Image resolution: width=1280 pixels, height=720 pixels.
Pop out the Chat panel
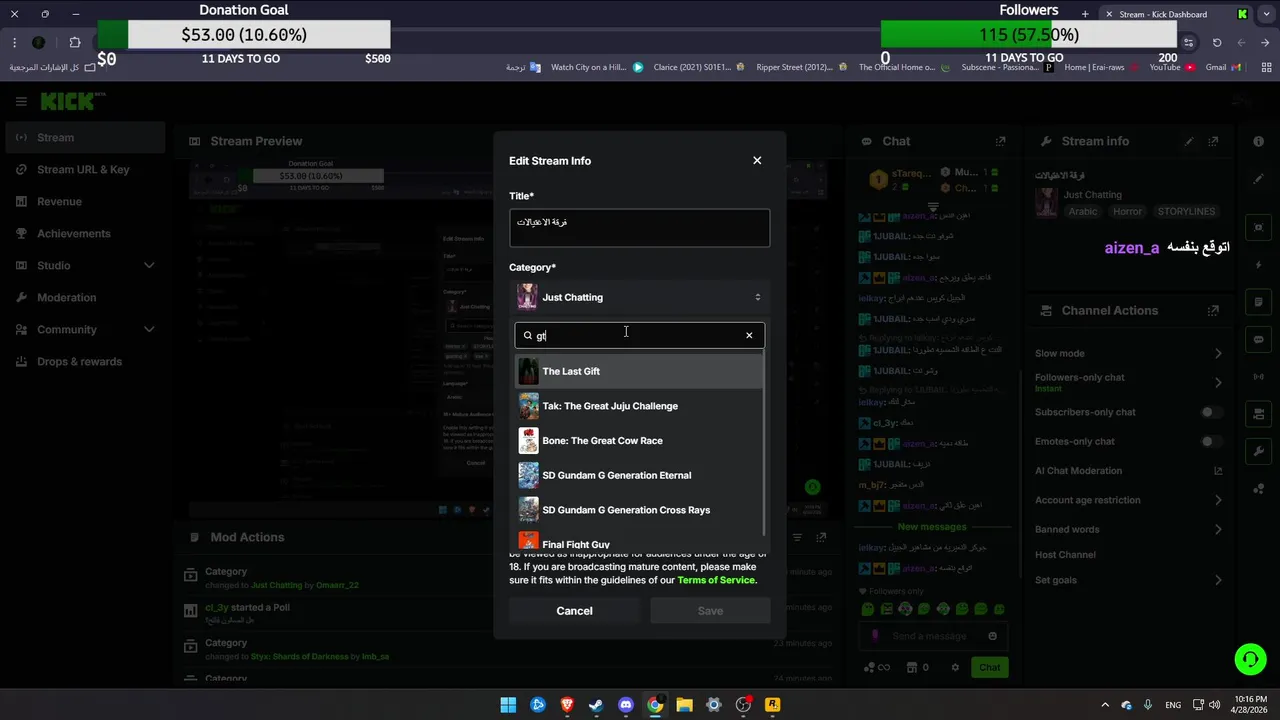[x=1001, y=141]
